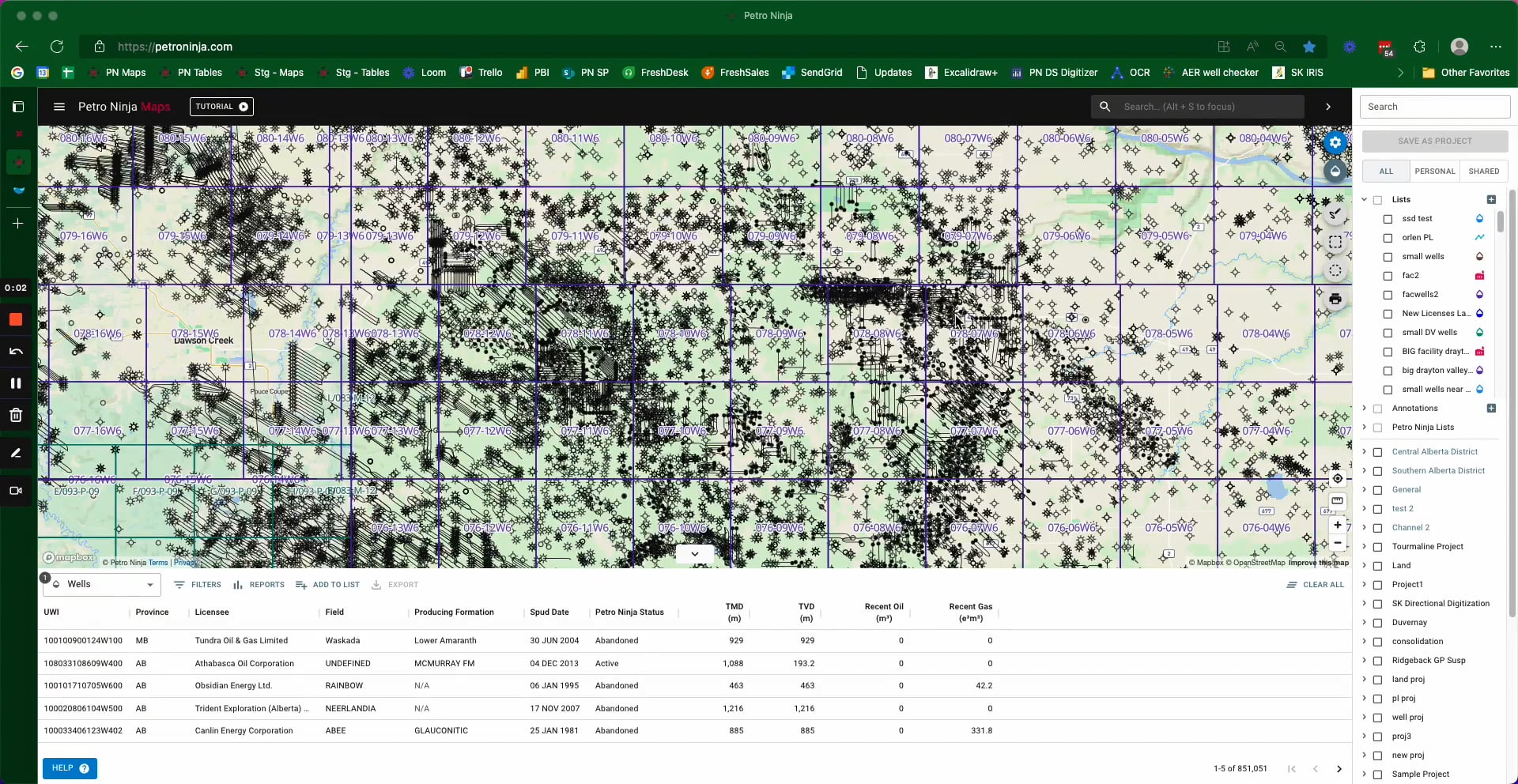Image resolution: width=1518 pixels, height=784 pixels.
Task: Add a new list with plus icon
Action: coord(1491,200)
